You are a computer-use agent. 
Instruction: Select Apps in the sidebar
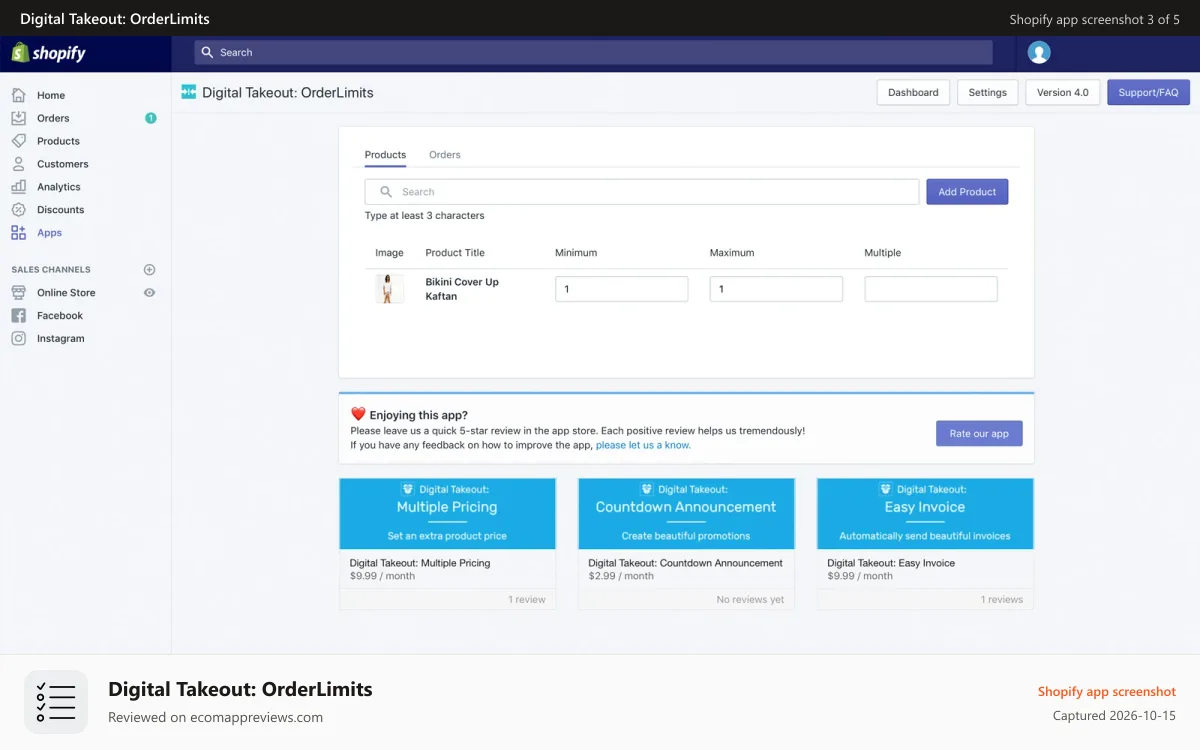point(49,234)
